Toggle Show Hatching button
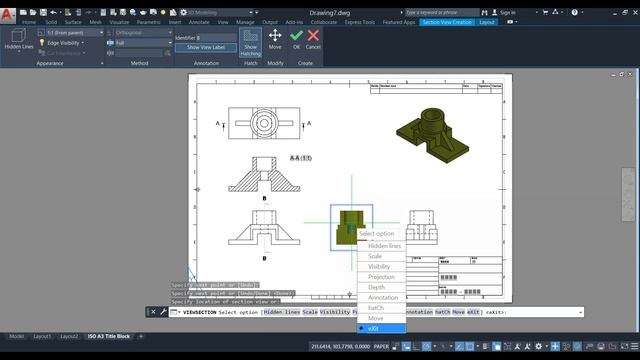 (x=251, y=42)
